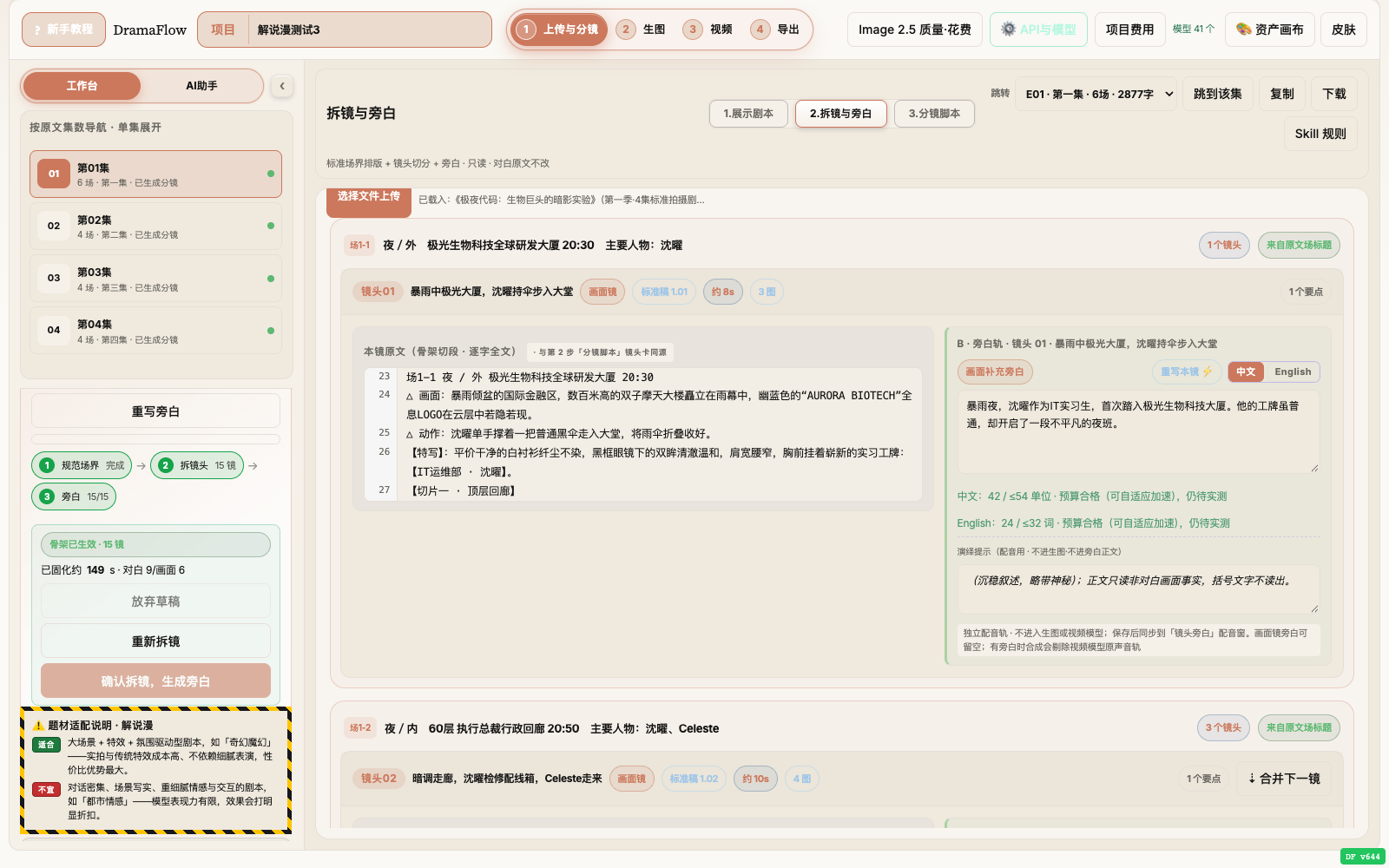Image resolution: width=1389 pixels, height=868 pixels.
Task: Expand episode 第02集 in navigation
Action: [x=155, y=226]
